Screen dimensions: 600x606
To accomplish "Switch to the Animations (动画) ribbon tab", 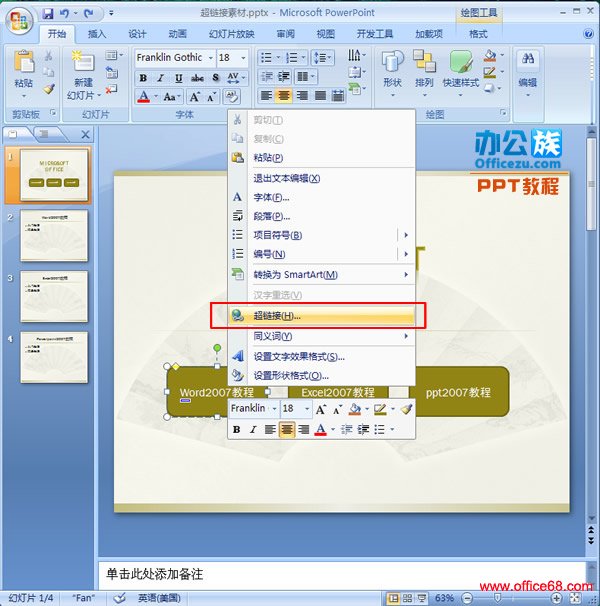I will click(x=177, y=34).
